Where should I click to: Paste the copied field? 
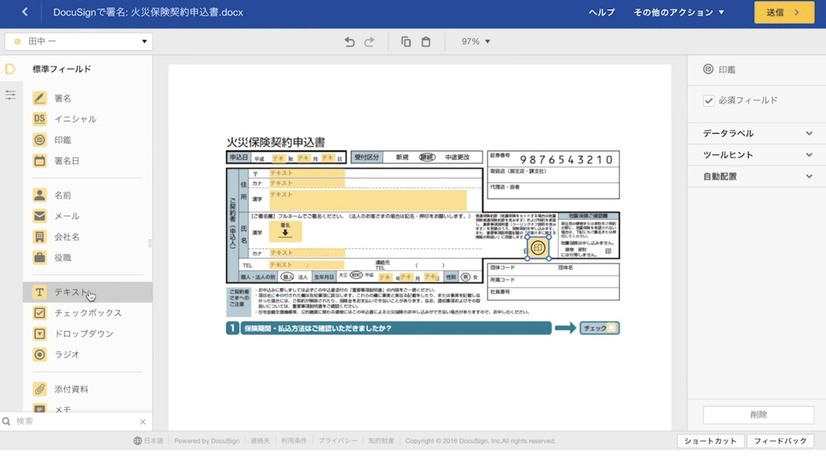click(x=426, y=42)
